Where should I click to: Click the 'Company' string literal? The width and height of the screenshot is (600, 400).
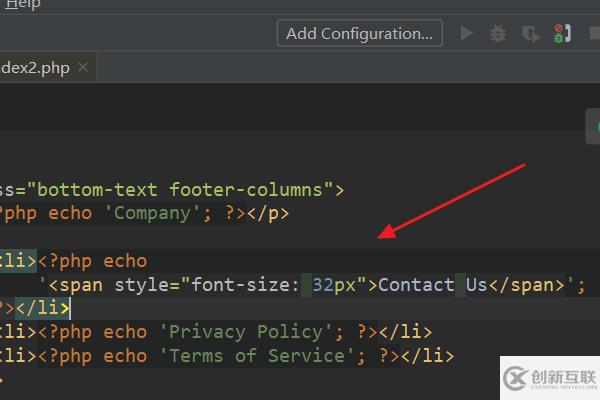pos(152,212)
